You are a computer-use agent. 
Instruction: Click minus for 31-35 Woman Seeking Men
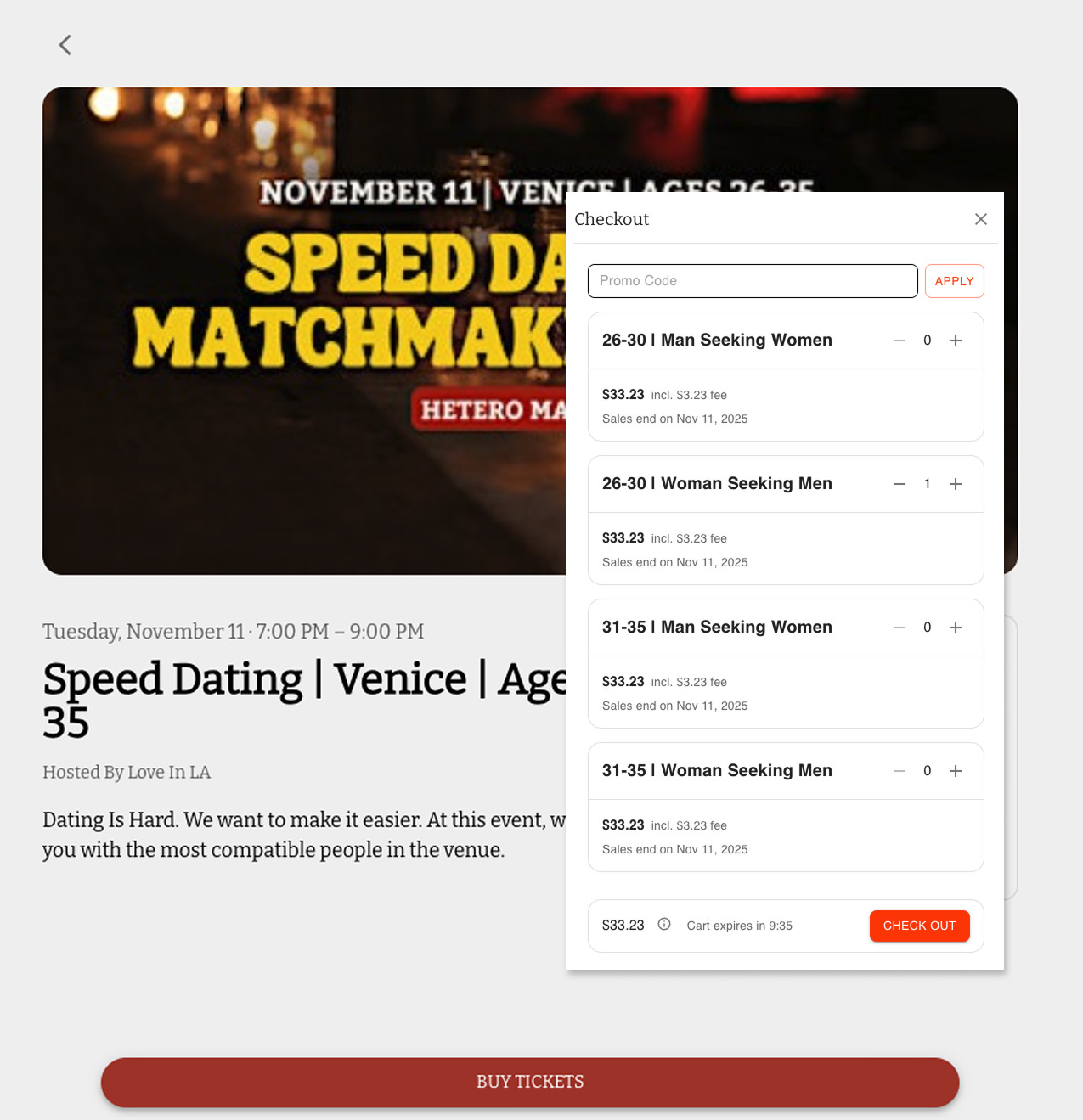[900, 771]
